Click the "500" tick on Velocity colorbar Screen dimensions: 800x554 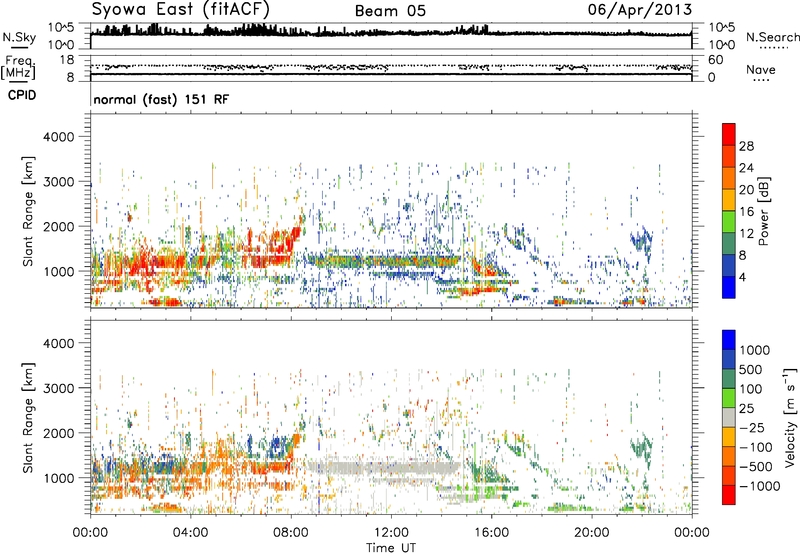click(x=751, y=370)
